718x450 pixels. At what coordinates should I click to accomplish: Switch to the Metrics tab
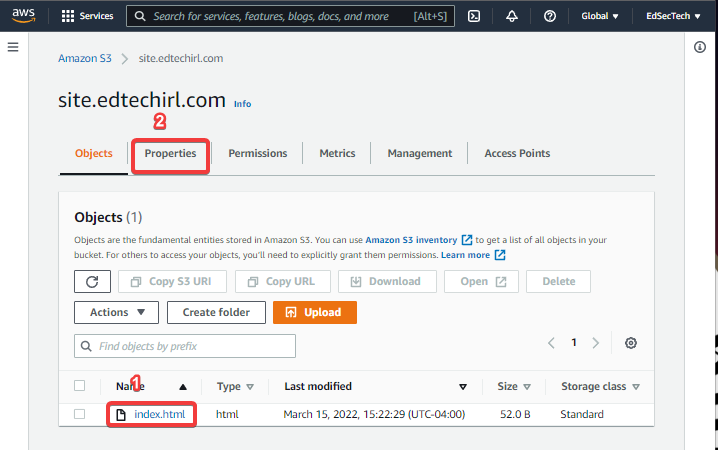[337, 153]
